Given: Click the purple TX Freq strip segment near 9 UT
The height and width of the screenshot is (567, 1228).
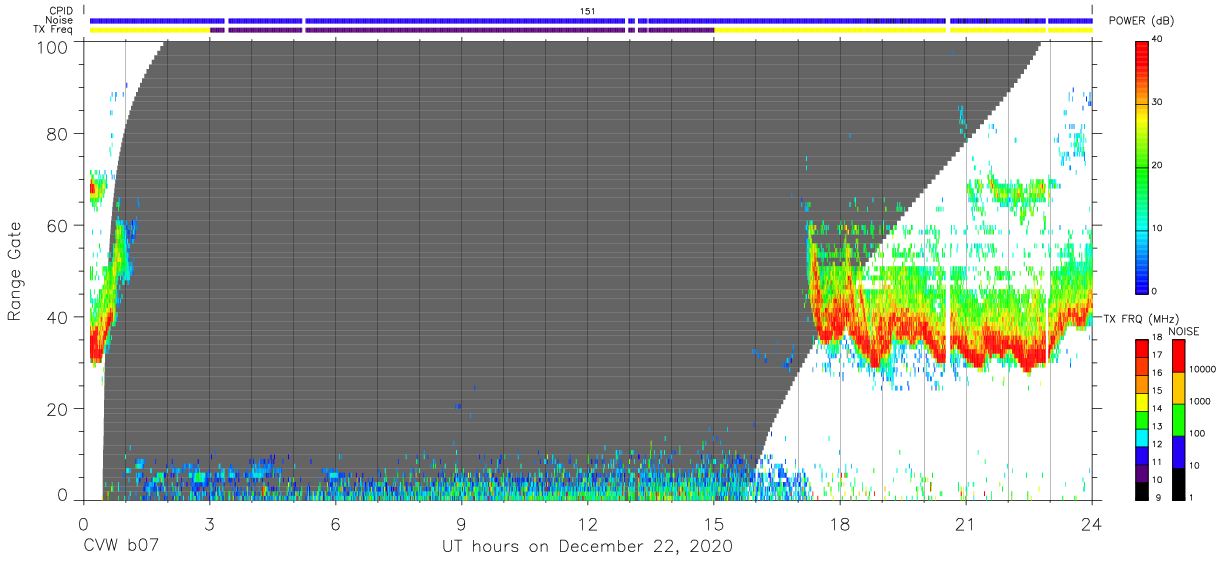Looking at the screenshot, I should (466, 30).
